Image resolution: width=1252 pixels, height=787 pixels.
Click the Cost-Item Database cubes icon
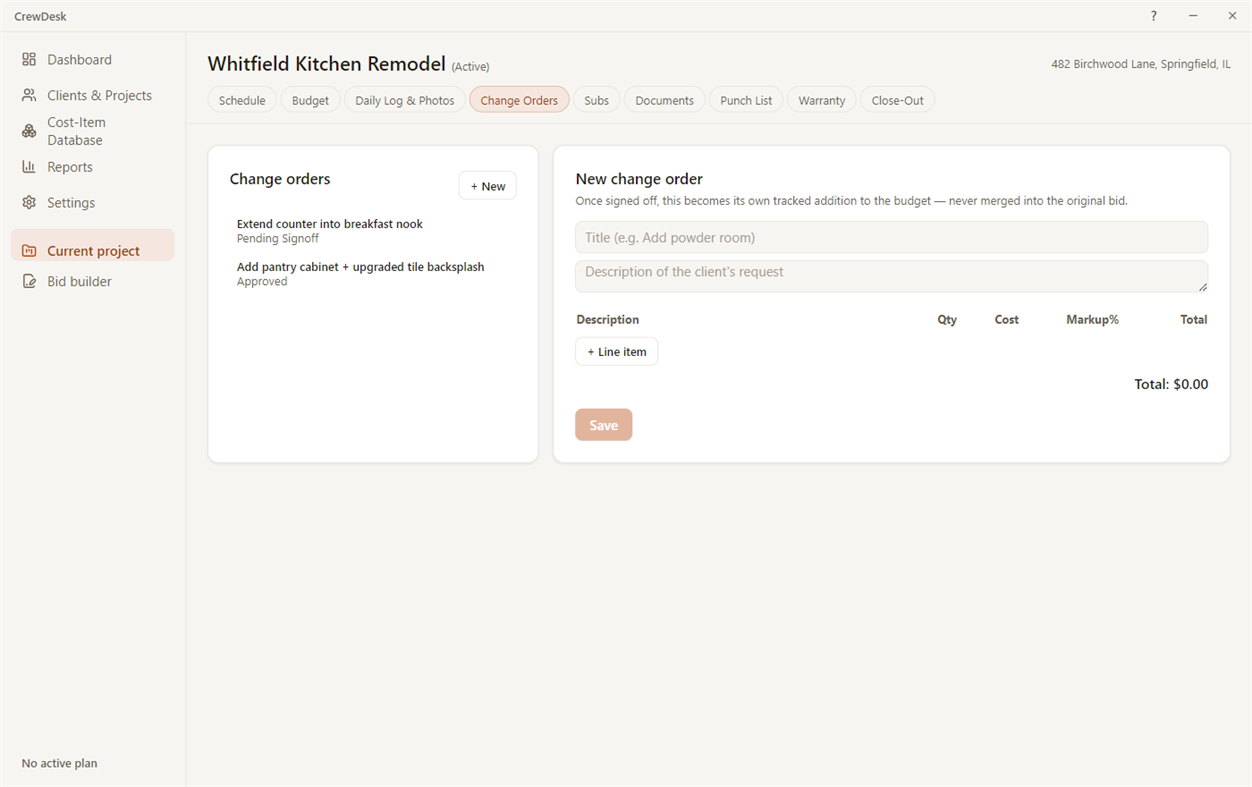29,131
